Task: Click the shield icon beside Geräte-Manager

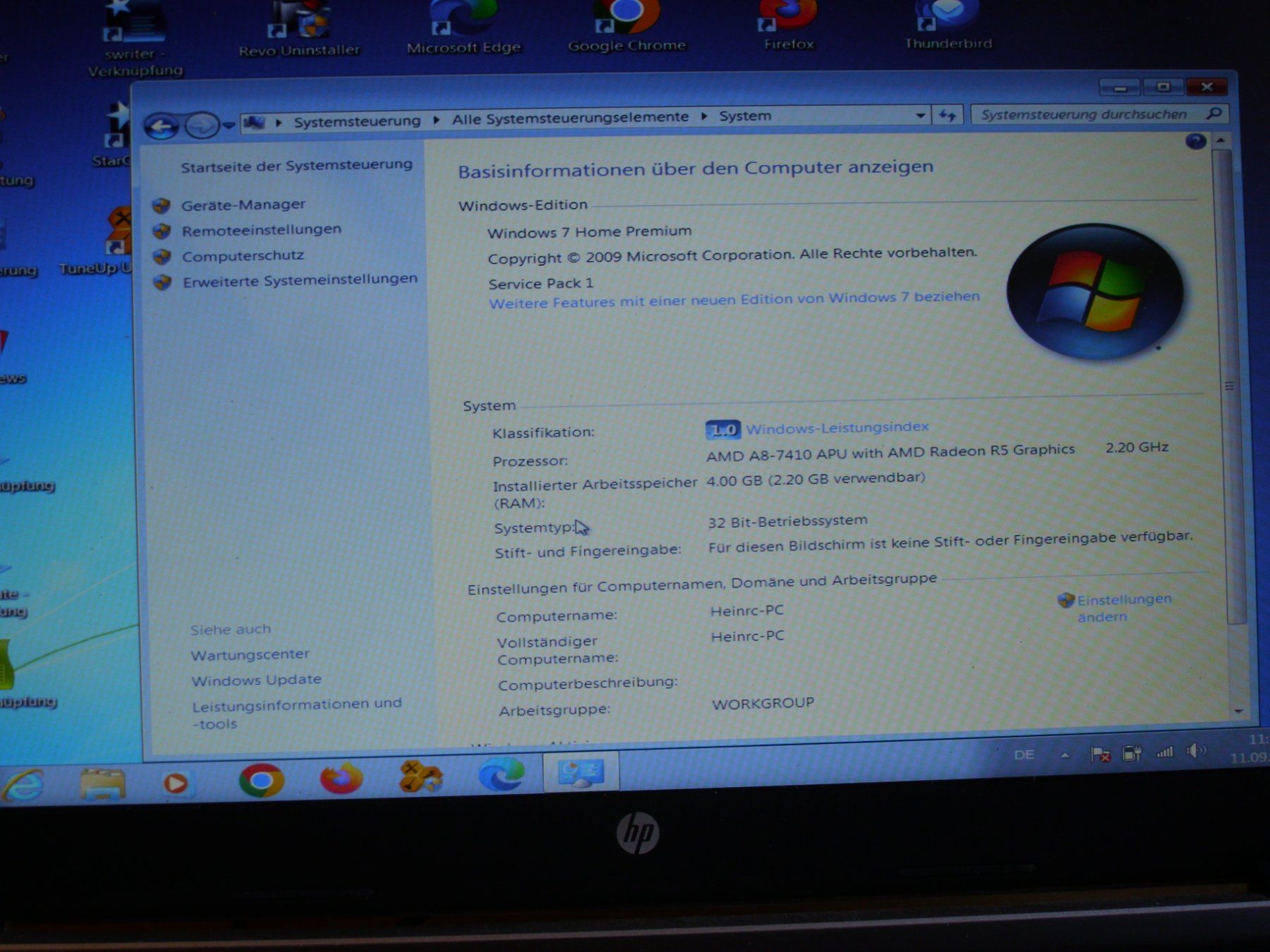Action: (x=162, y=206)
